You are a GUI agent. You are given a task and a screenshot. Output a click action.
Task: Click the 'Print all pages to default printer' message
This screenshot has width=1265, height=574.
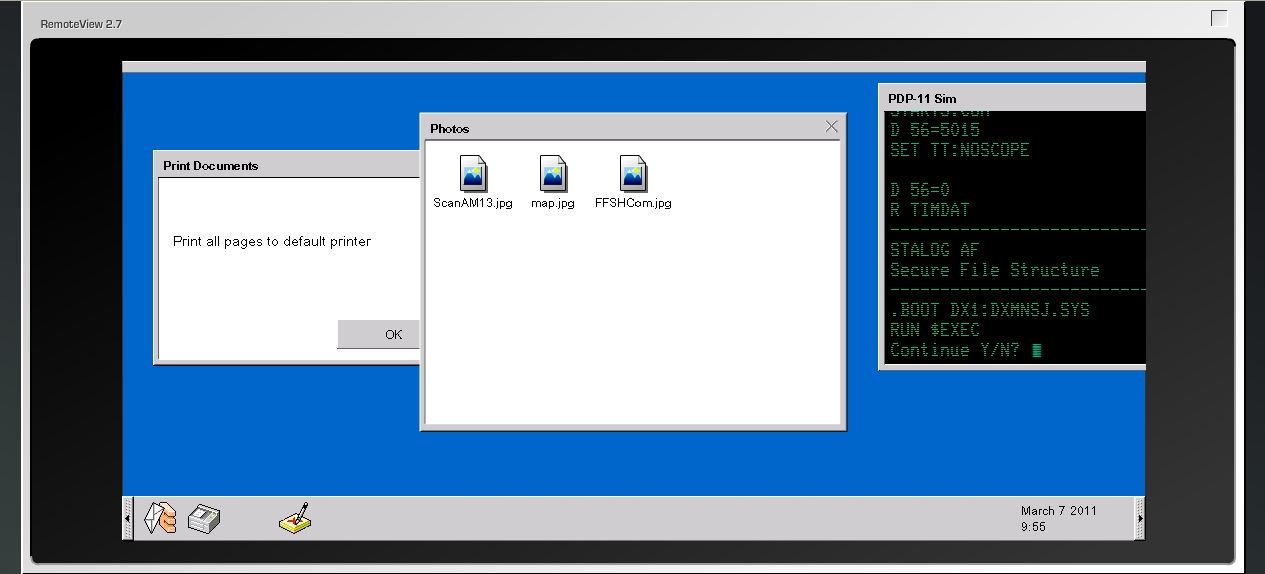tap(272, 241)
